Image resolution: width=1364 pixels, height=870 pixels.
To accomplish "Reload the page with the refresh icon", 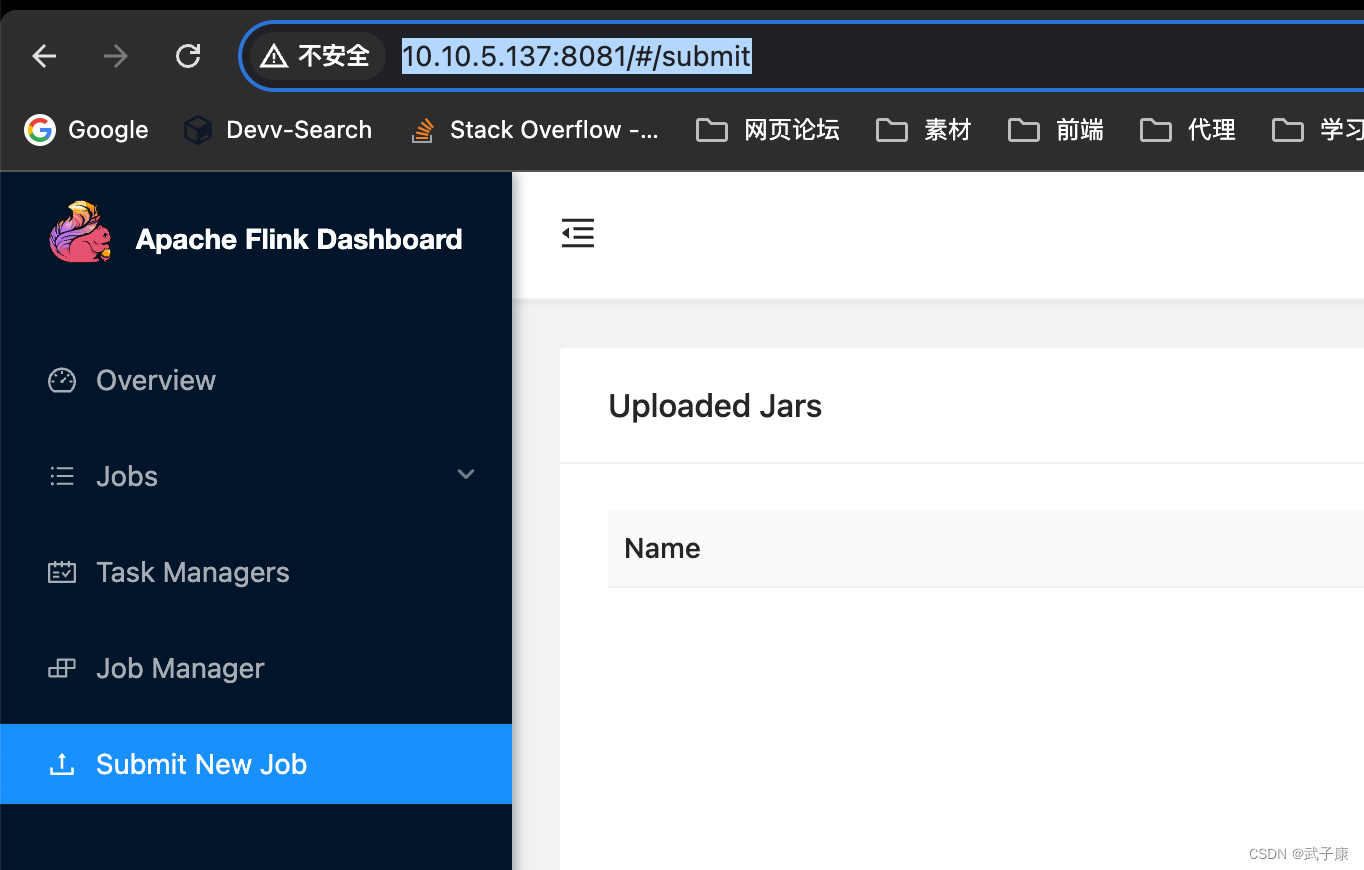I will [188, 56].
